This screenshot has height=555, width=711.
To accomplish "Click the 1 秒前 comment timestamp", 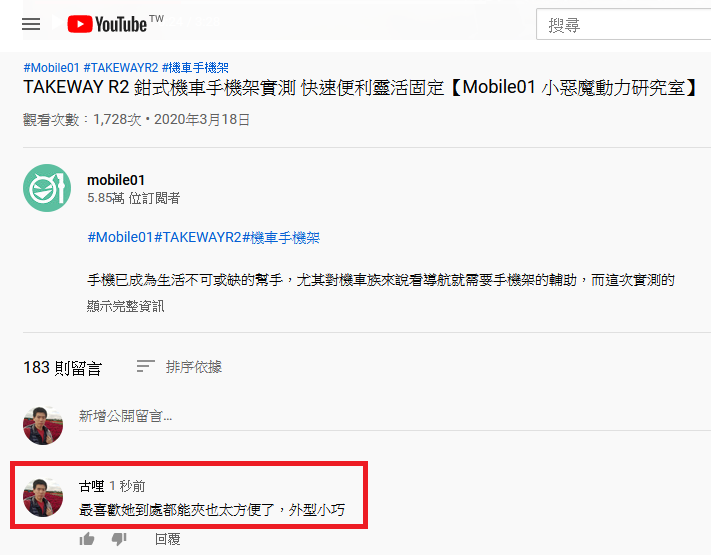I will click(x=127, y=486).
